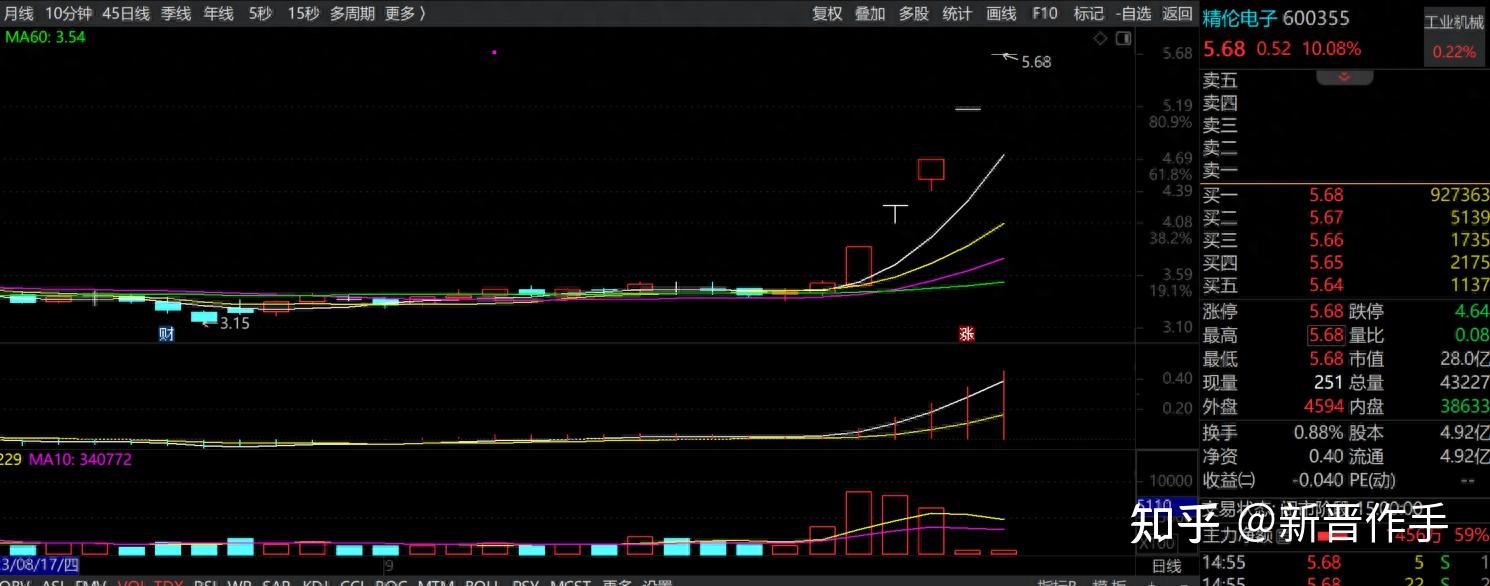Toggle the 叠加 overlay option
Image resolution: width=1490 pixels, height=586 pixels.
click(x=870, y=13)
